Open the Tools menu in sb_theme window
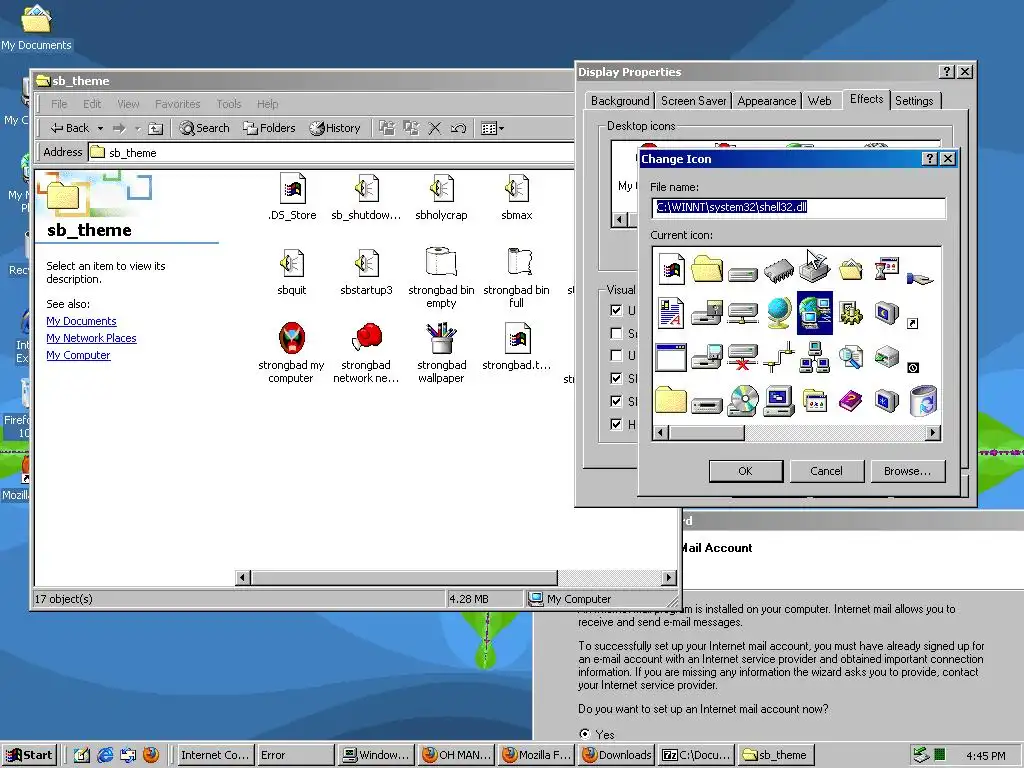Screen dimensions: 1024x768 pyautogui.click(x=229, y=104)
